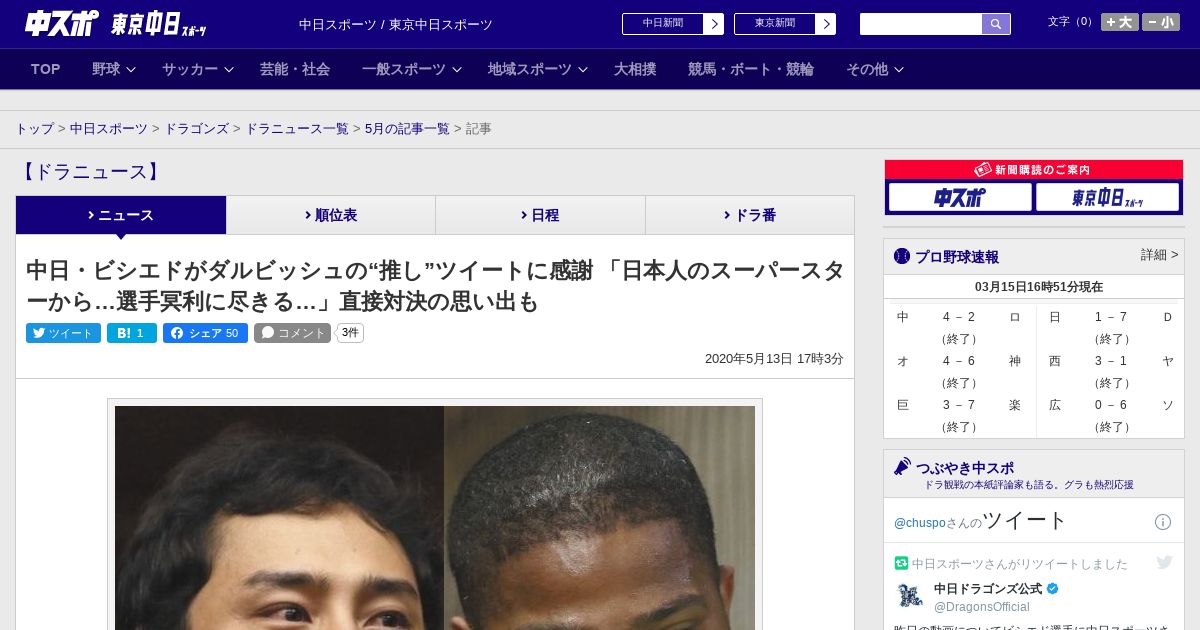Open comments with コメント button

(x=292, y=333)
